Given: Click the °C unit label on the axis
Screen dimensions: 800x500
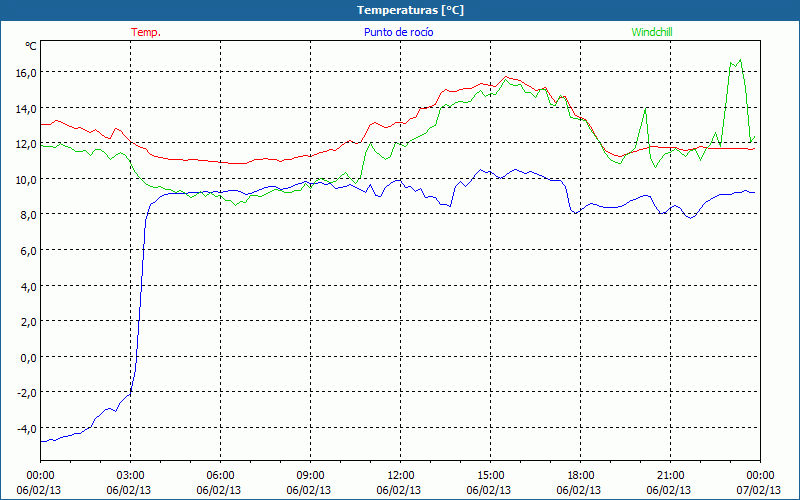Looking at the screenshot, I should (x=31, y=46).
